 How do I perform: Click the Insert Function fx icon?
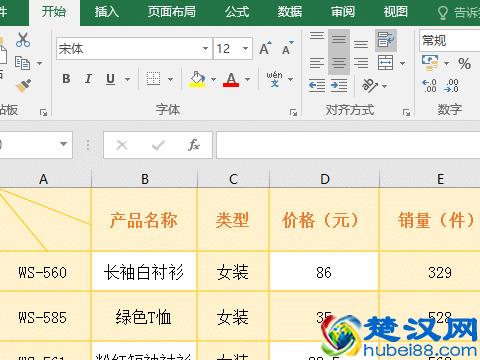tap(194, 145)
